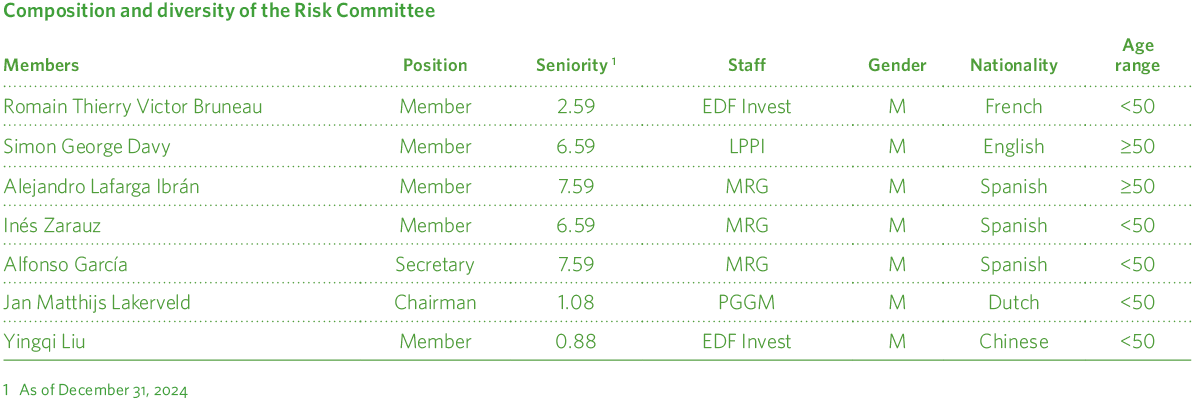The height and width of the screenshot is (401, 1195).
Task: Select Alfonso García in the members list
Action: (x=66, y=265)
